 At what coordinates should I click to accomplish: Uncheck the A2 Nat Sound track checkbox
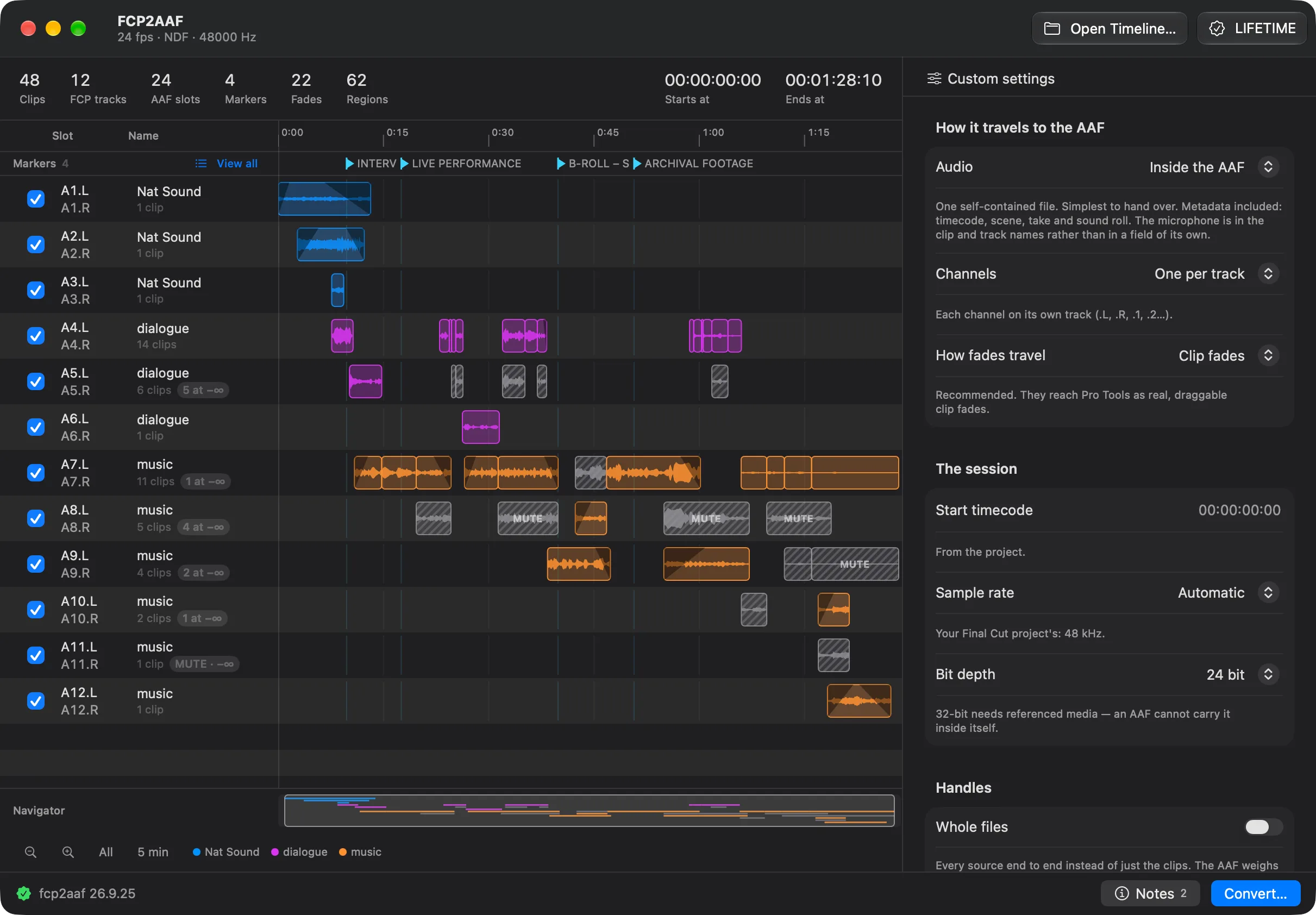(35, 245)
